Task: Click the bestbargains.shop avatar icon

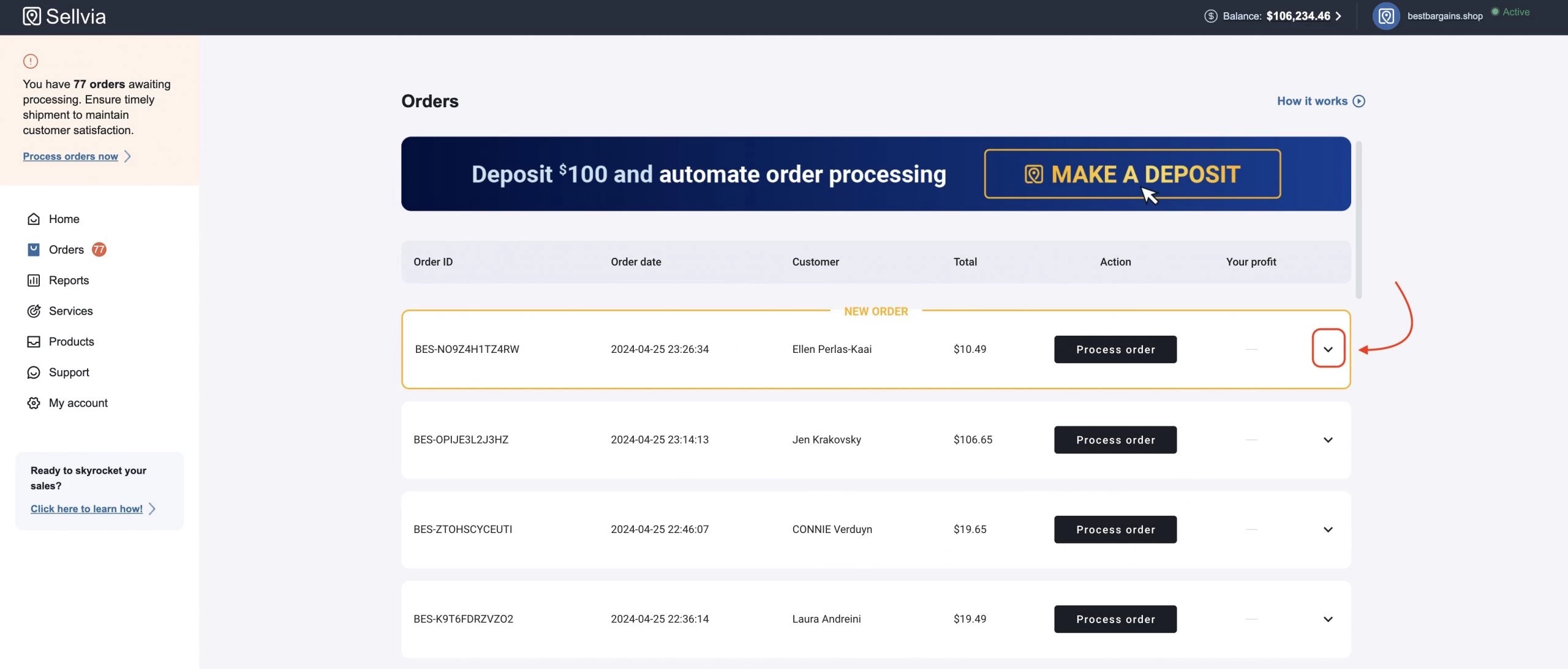Action: click(x=1385, y=16)
